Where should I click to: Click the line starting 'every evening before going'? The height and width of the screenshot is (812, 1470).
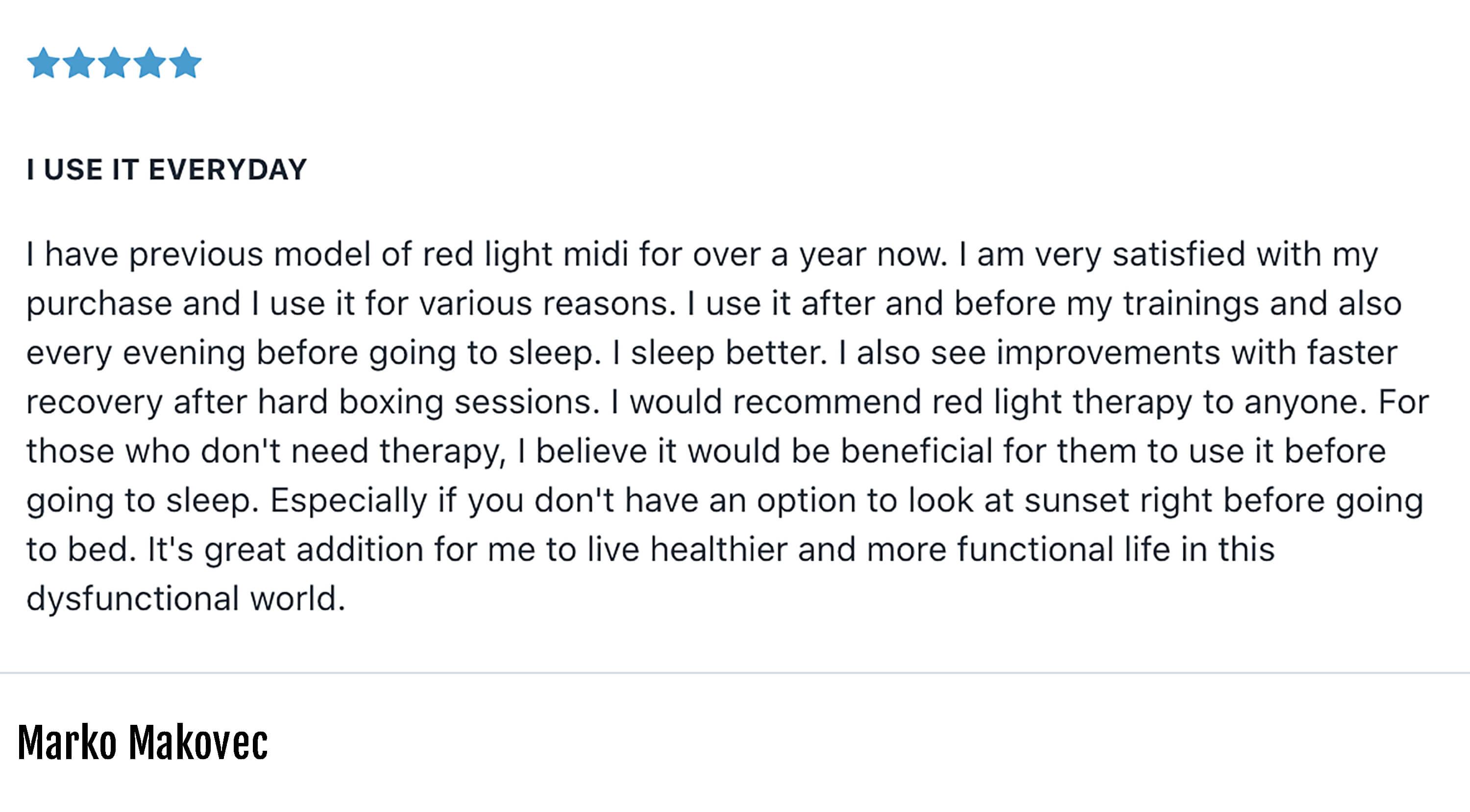(712, 353)
